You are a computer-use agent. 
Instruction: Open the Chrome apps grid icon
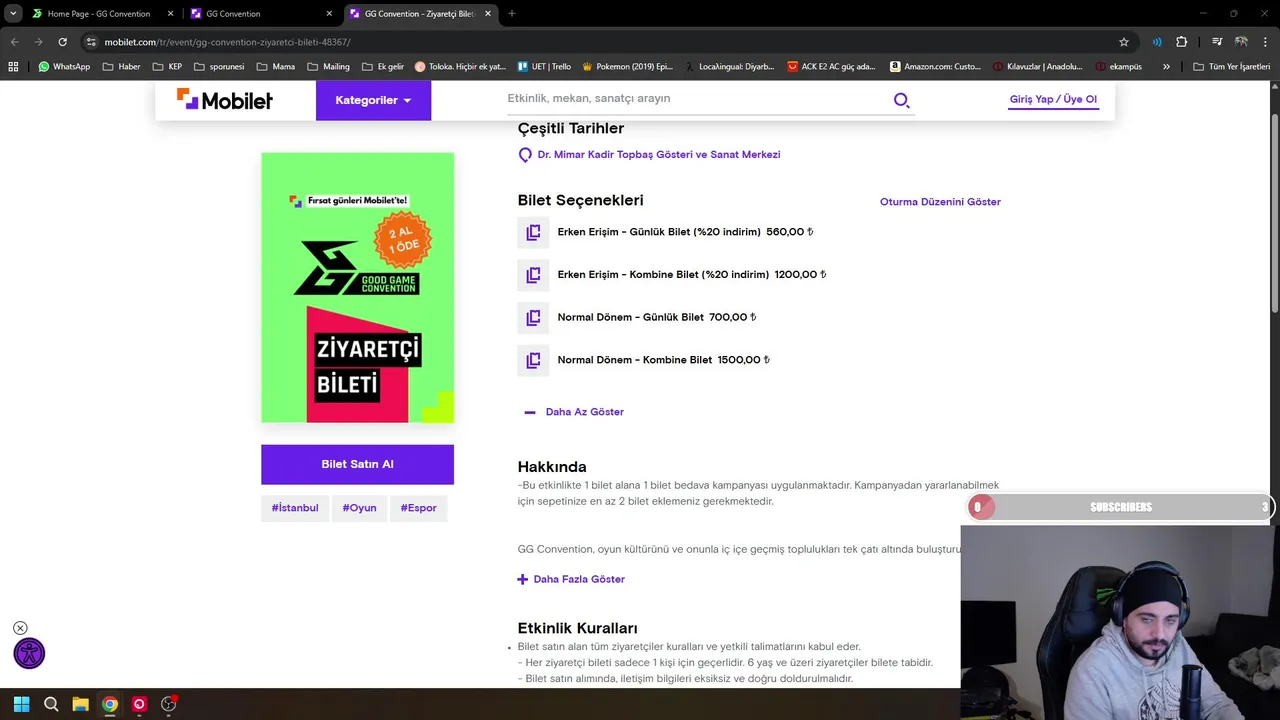[13, 67]
